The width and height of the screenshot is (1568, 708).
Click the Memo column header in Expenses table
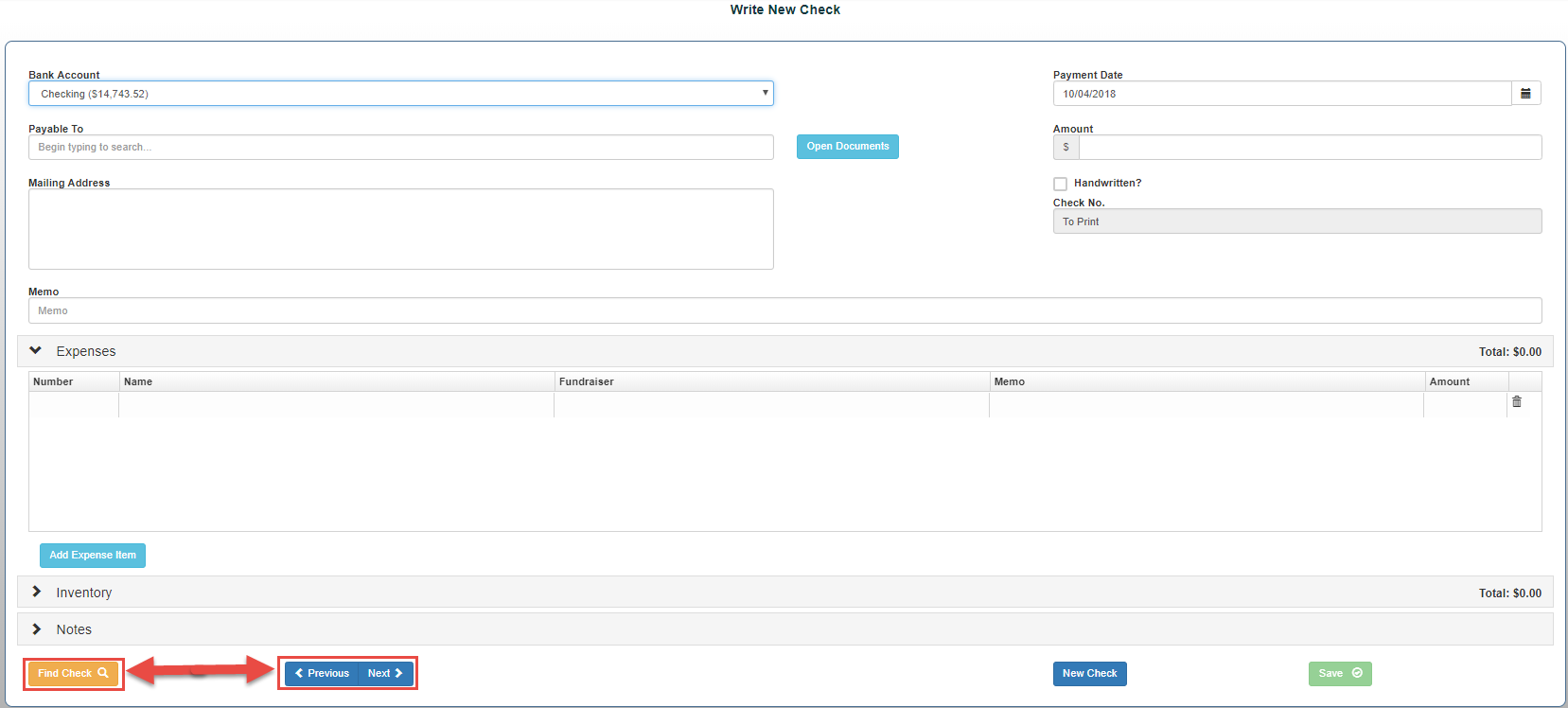tap(1207, 381)
